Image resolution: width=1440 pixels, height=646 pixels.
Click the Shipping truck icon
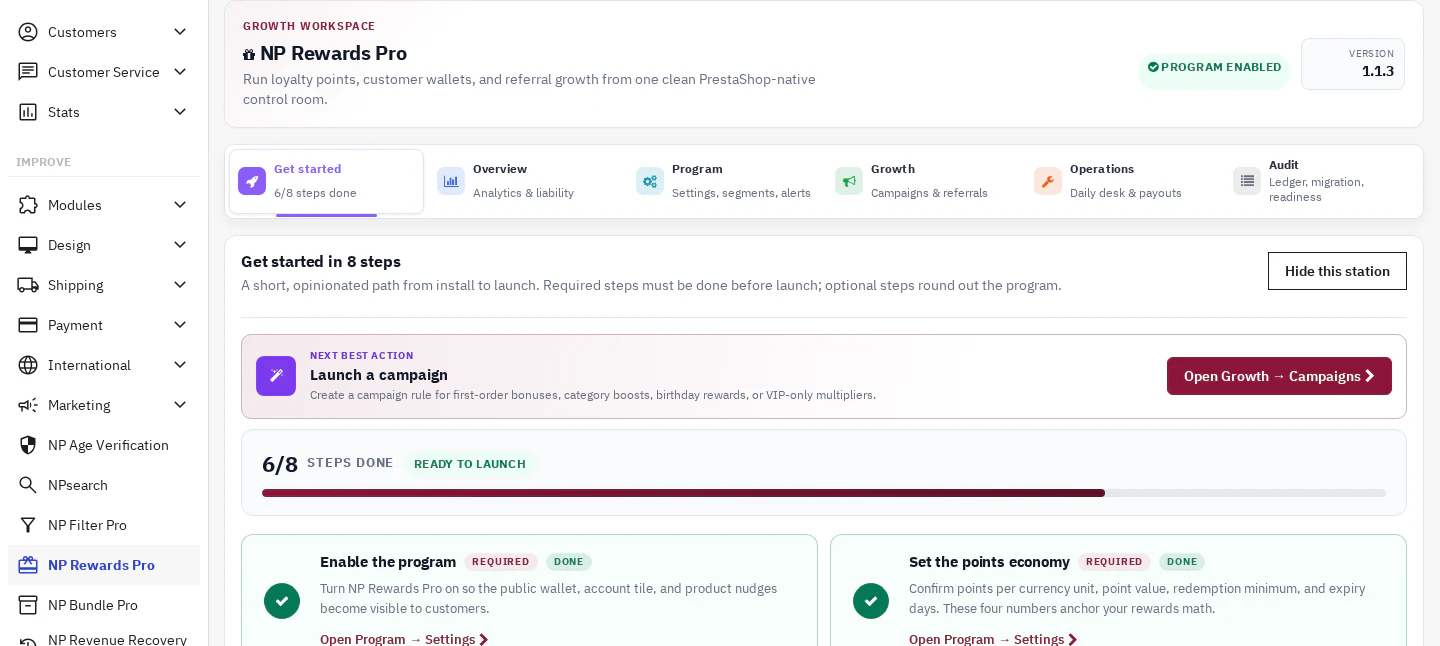[x=28, y=285]
